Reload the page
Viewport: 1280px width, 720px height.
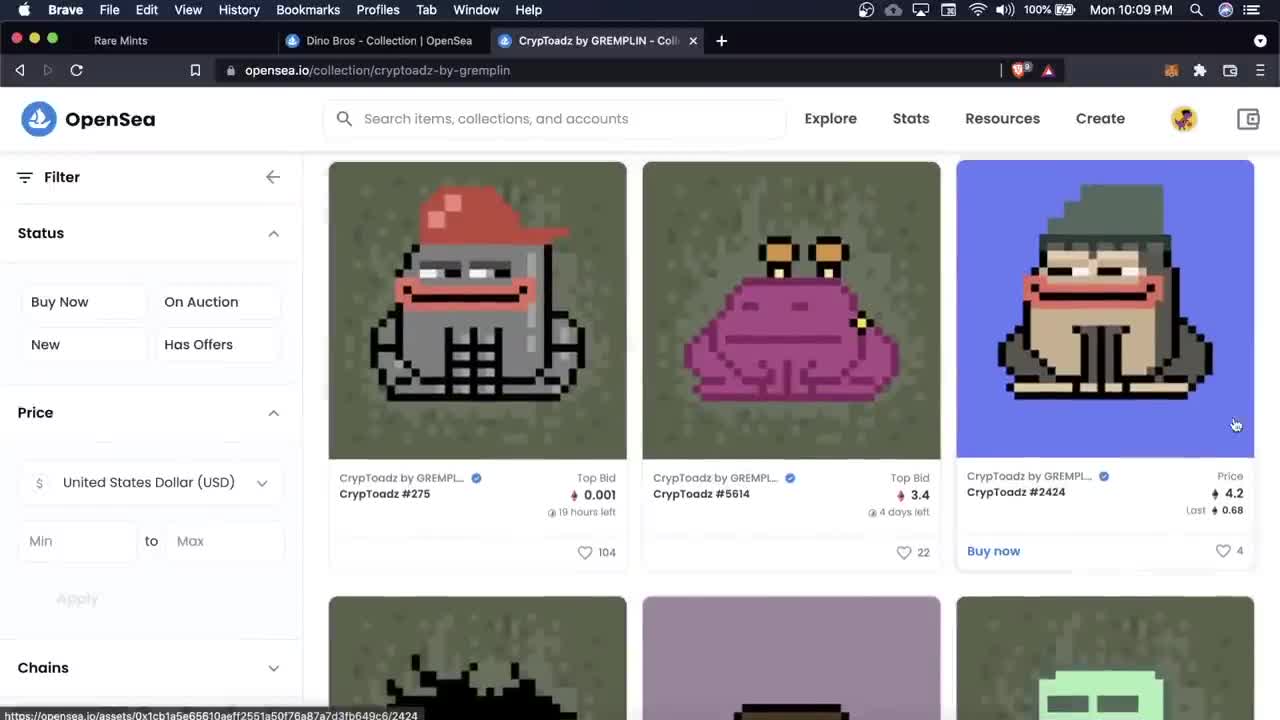tap(76, 70)
